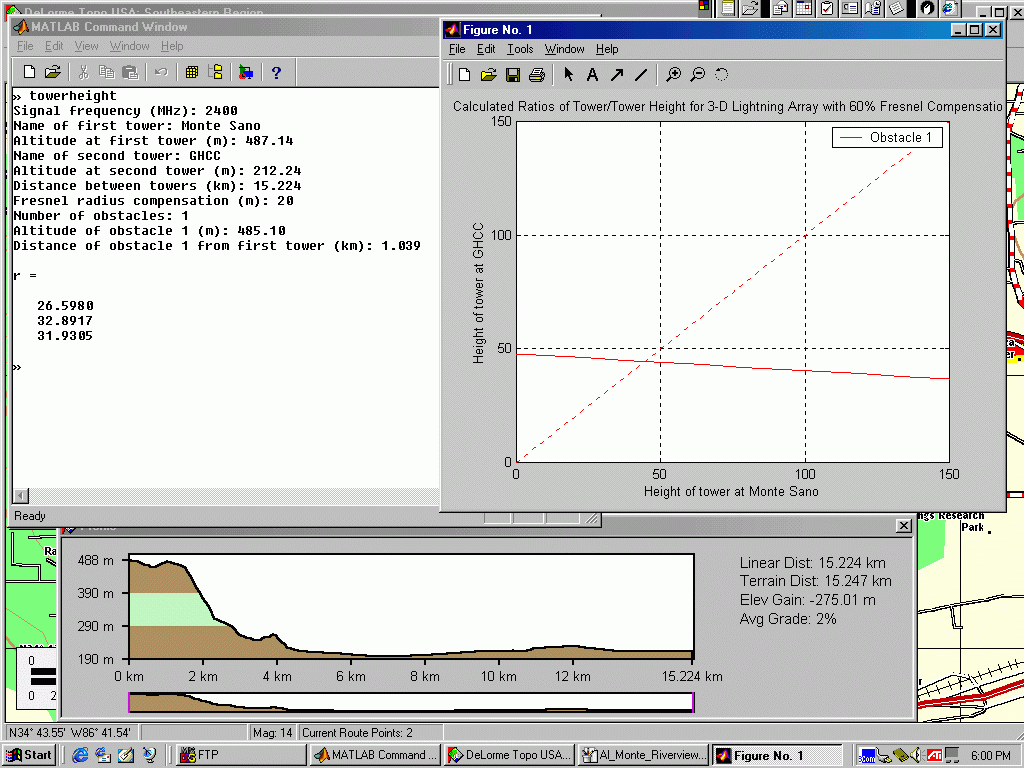The width and height of the screenshot is (1024, 768).
Task: Click the ATI icon in system tray
Action: [934, 755]
